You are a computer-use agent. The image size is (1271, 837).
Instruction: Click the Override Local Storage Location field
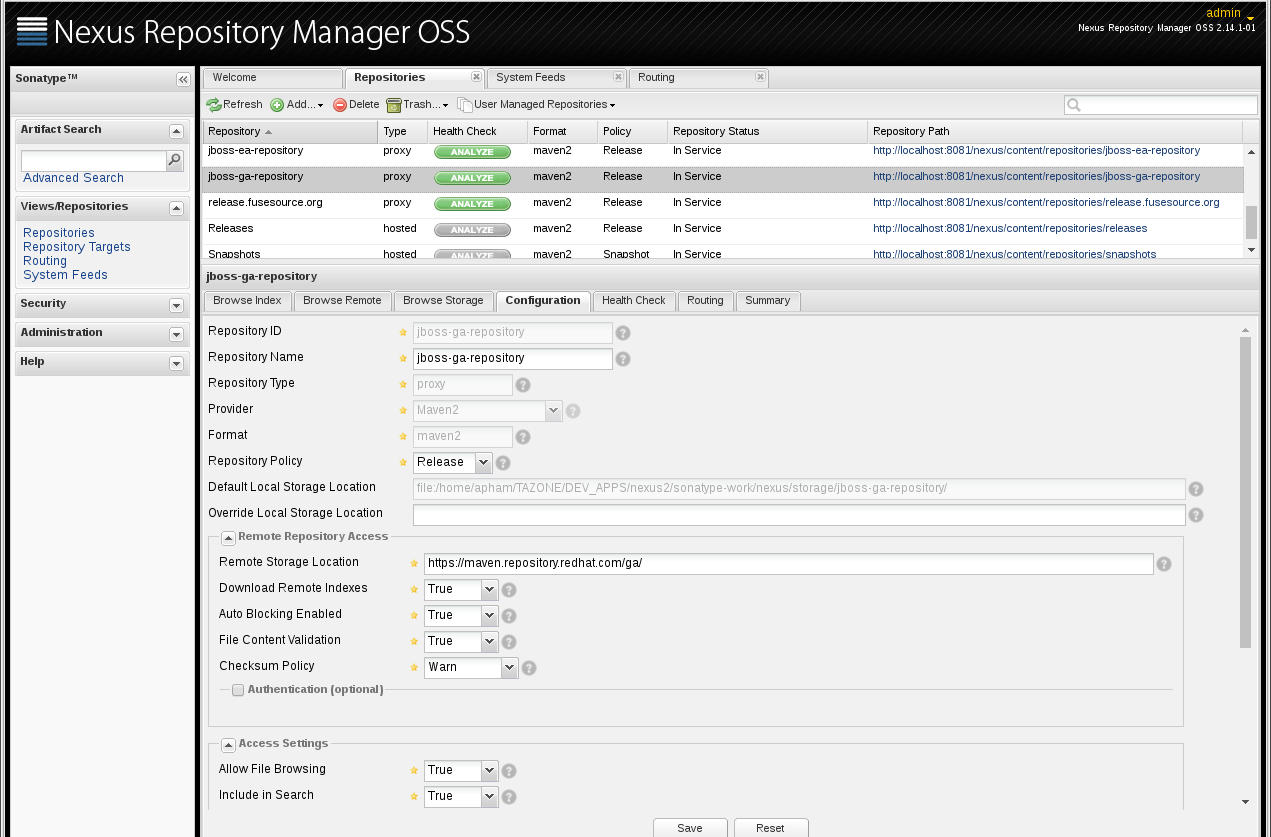(798, 515)
